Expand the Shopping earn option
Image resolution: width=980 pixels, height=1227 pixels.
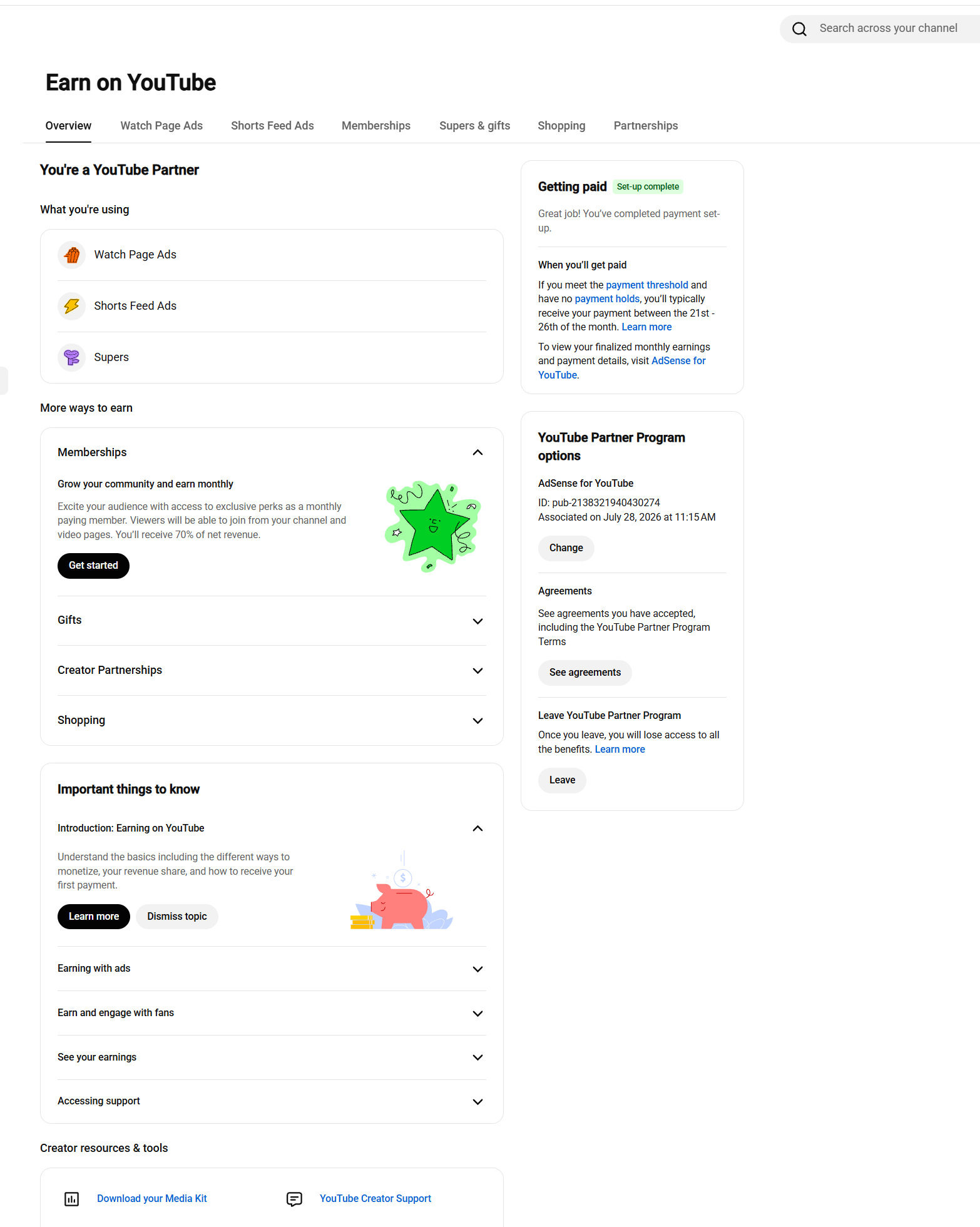click(x=477, y=721)
